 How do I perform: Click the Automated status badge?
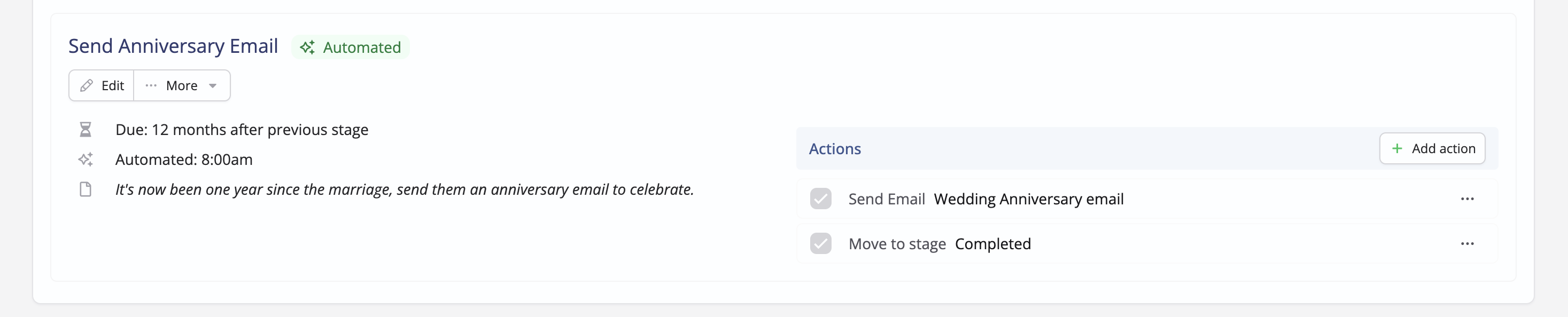[x=351, y=47]
